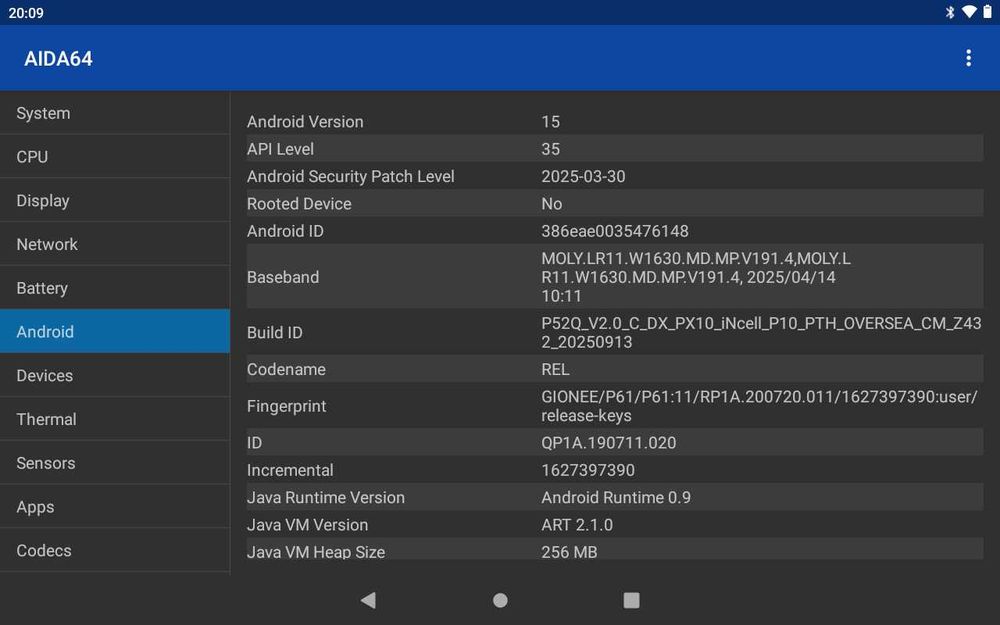Viewport: 1000px width, 625px height.
Task: Select the Java VM Version label
Action: 307,526
